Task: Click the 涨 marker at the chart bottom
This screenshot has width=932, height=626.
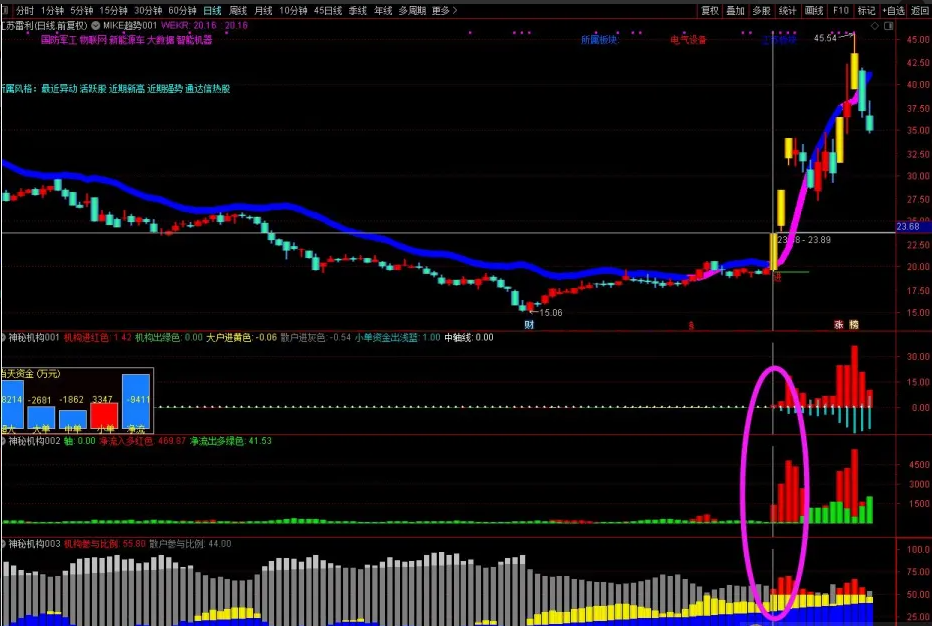Action: 839,325
